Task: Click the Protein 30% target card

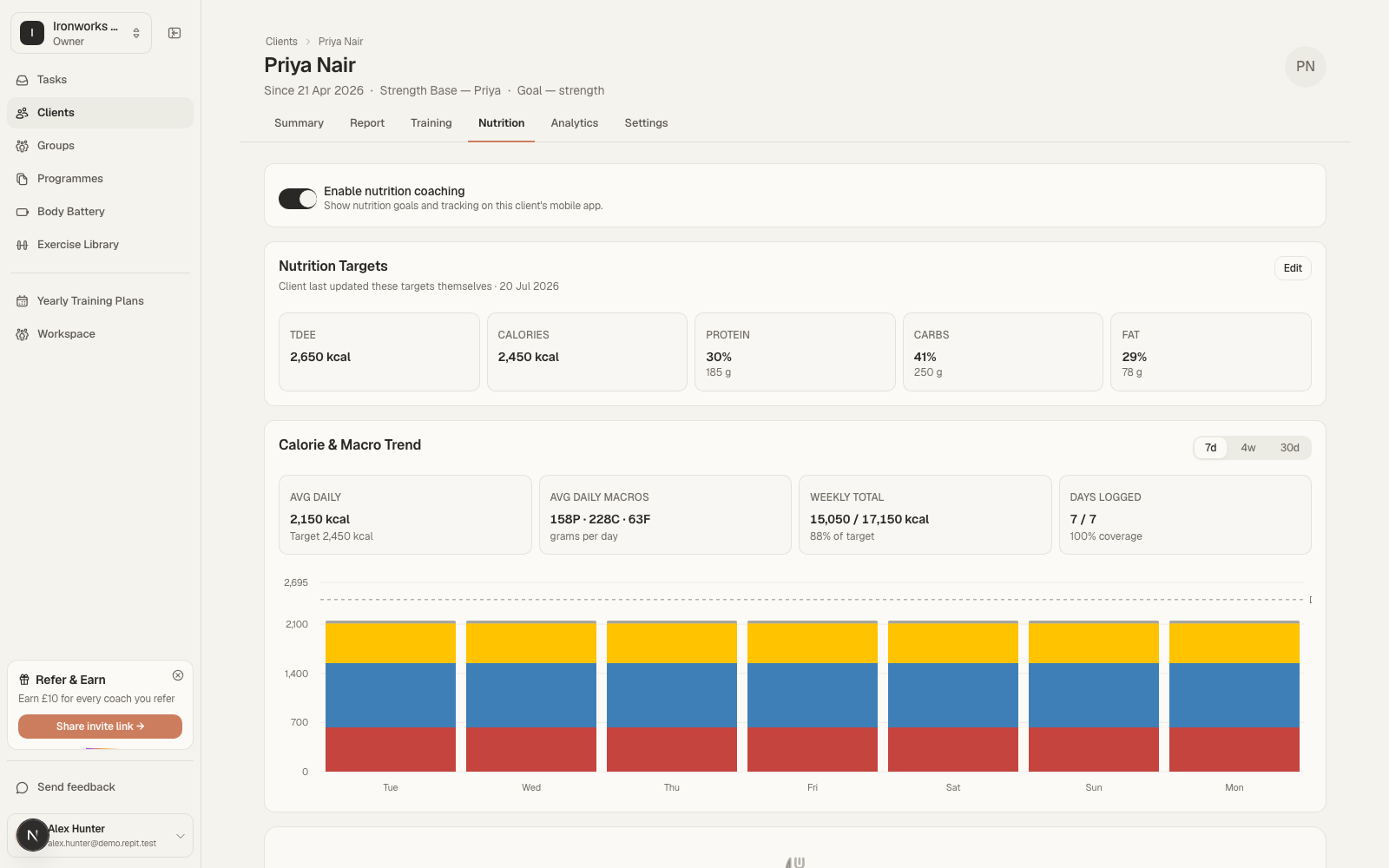Action: (x=794, y=352)
